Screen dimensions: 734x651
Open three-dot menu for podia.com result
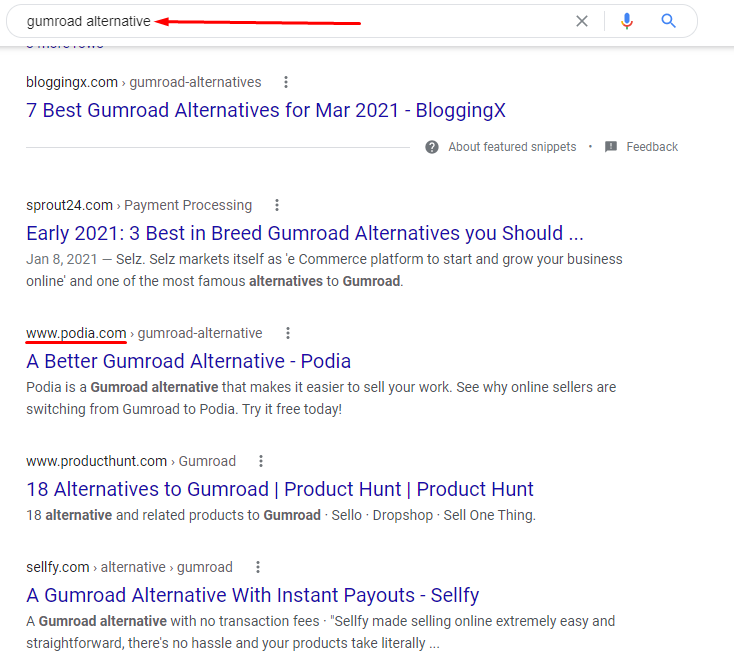pyautogui.click(x=288, y=333)
